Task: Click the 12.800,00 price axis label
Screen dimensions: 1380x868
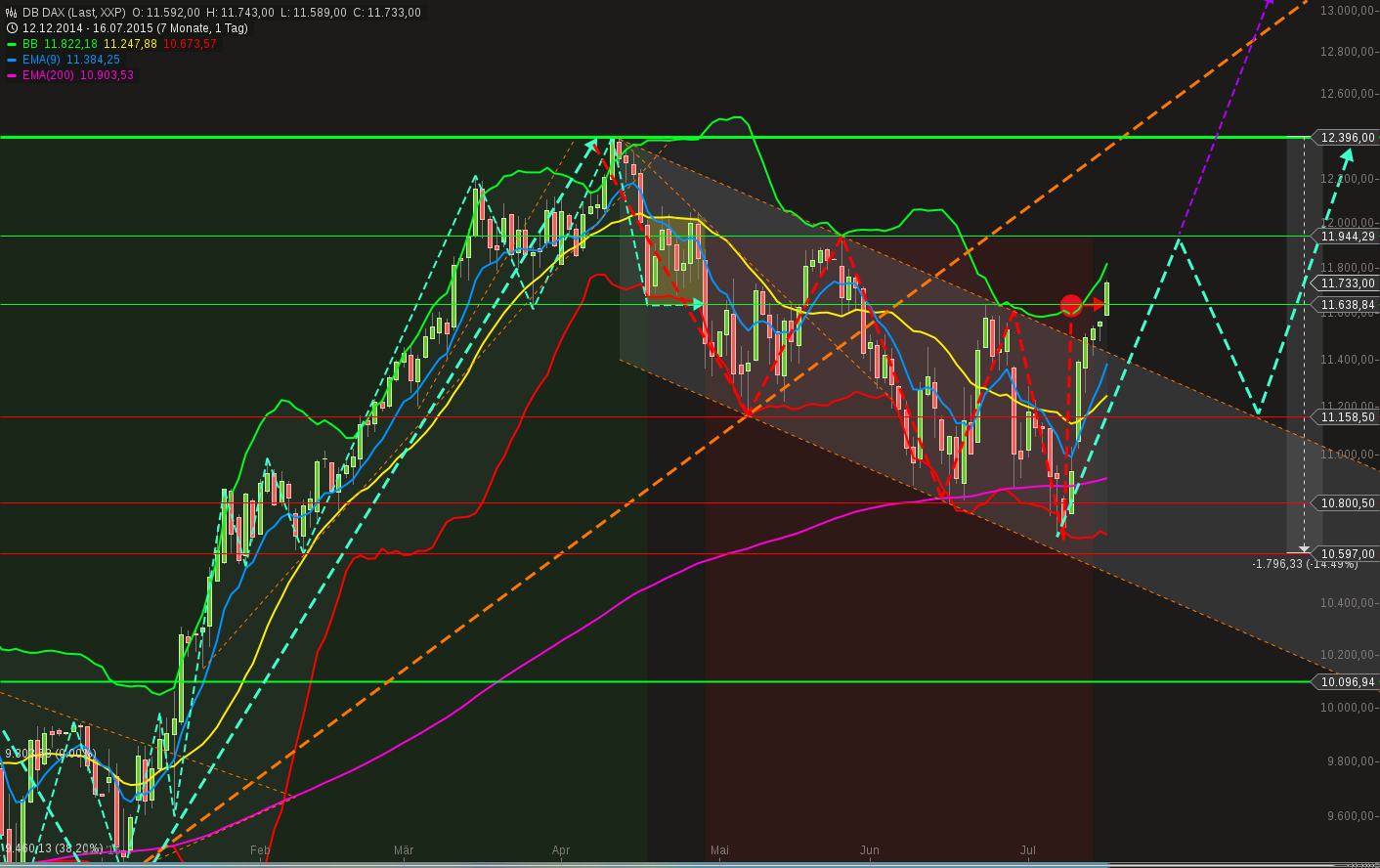Action: tap(1348, 53)
